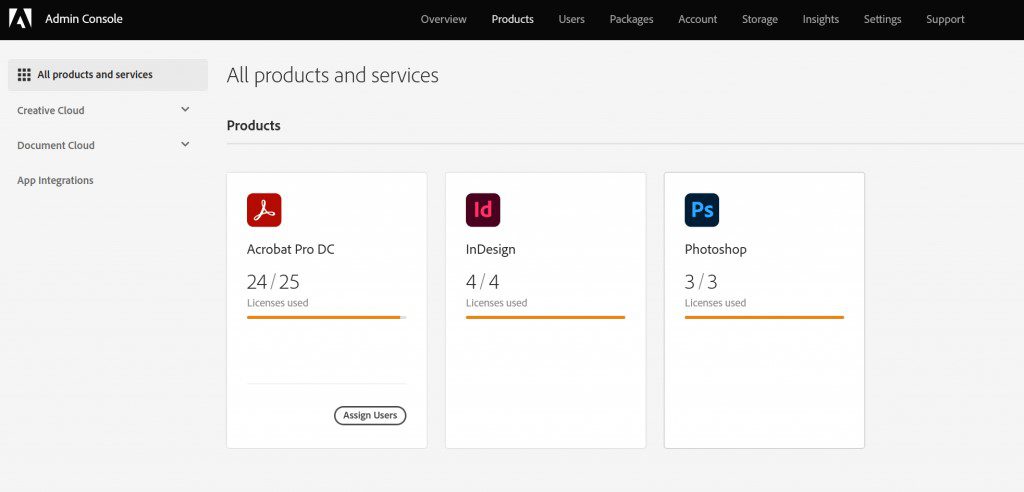Click the Acrobat Pro DC license usage bar
This screenshot has height=492, width=1024.
[326, 317]
